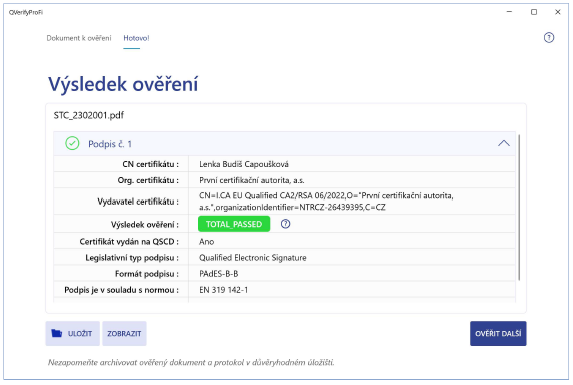This screenshot has height=385, width=573.
Task: Click the file name STC_2302001.pdf
Action: [88, 115]
